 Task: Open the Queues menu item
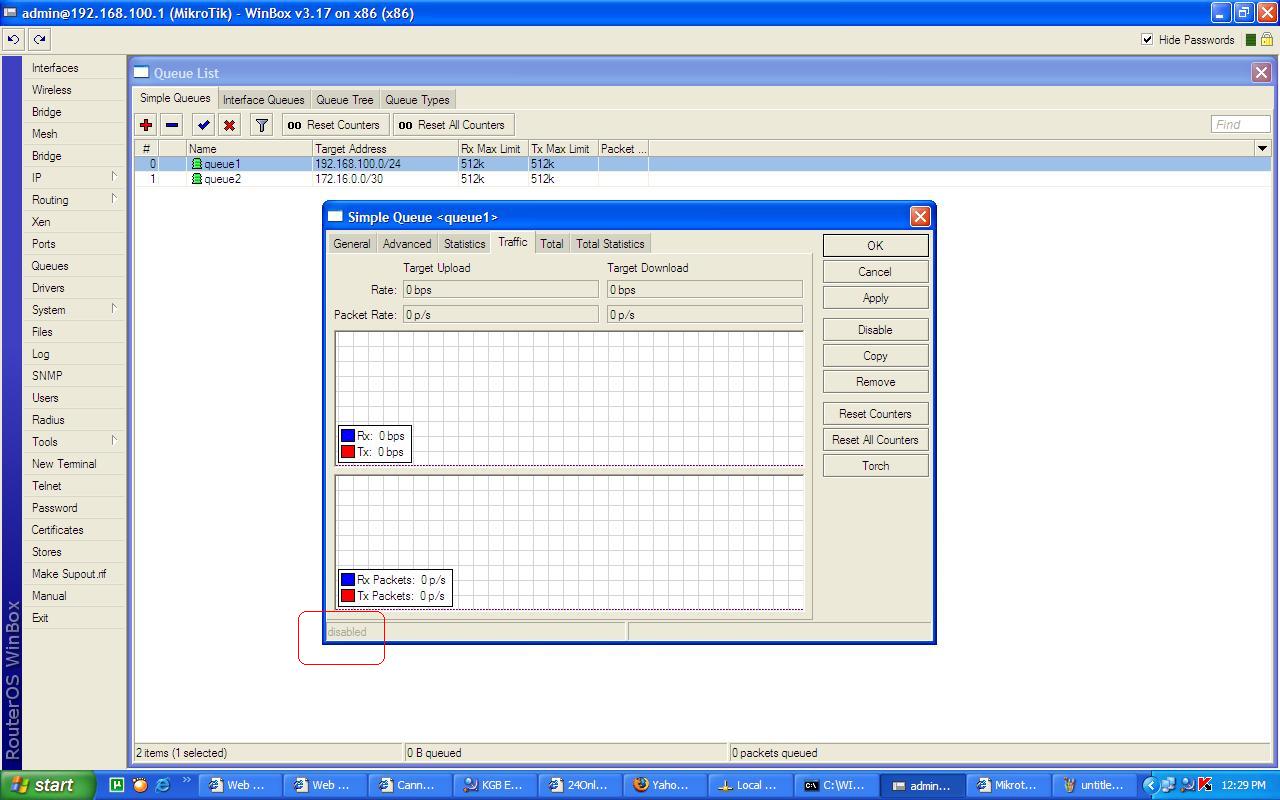(50, 266)
